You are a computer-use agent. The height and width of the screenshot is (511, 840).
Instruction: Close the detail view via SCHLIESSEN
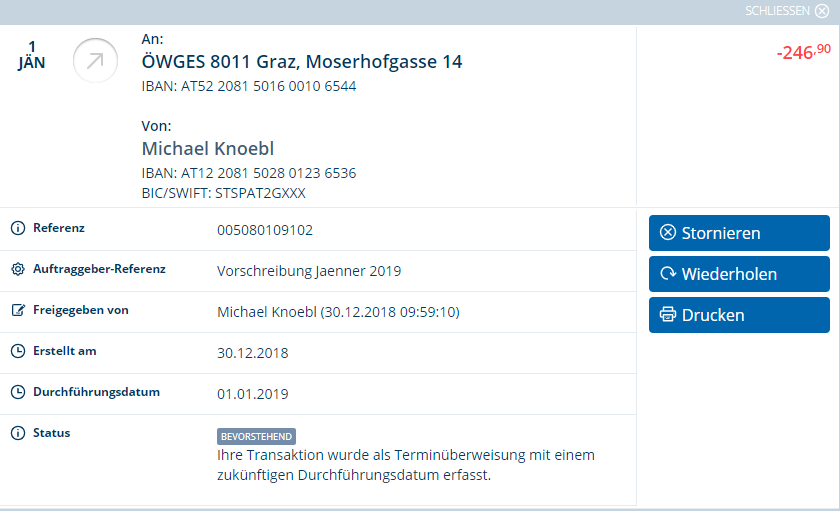pyautogui.click(x=787, y=11)
